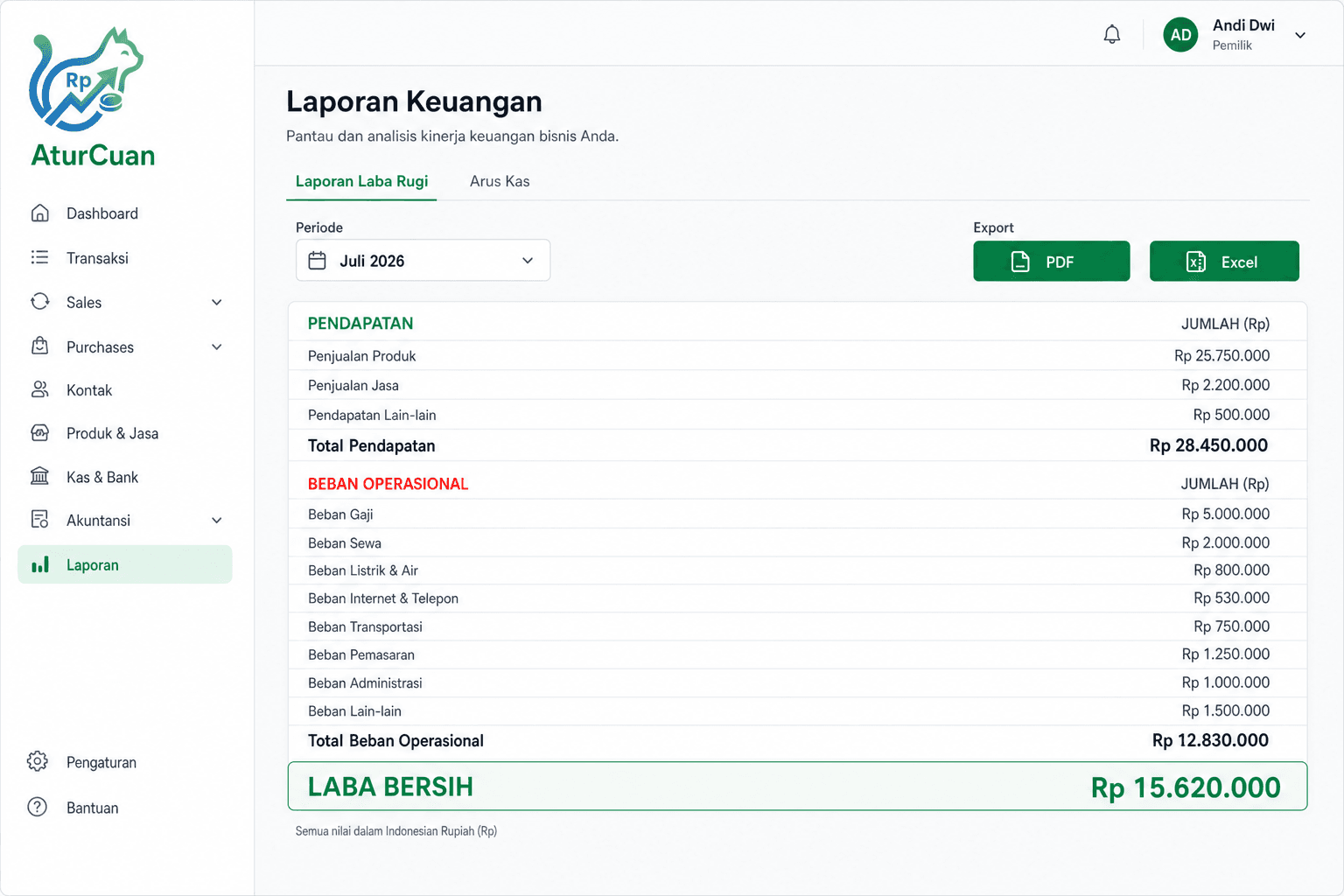Click the Beban Lain-lain row label
The image size is (1344, 896).
(x=354, y=711)
